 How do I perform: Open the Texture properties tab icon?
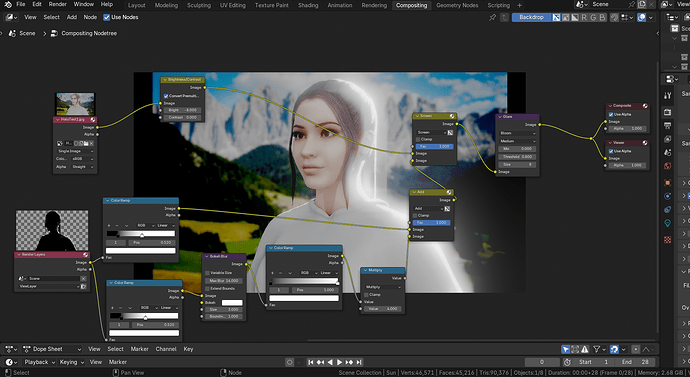pyautogui.click(x=668, y=240)
